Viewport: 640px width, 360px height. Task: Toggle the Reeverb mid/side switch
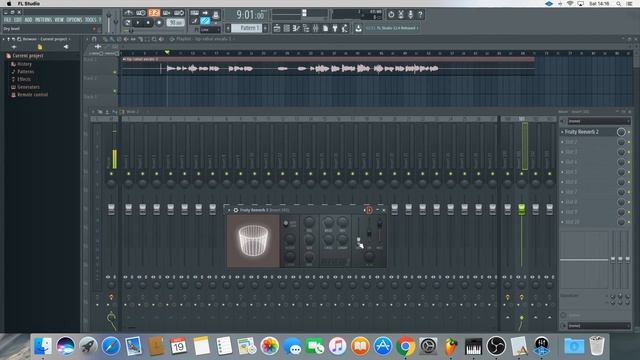(286, 223)
